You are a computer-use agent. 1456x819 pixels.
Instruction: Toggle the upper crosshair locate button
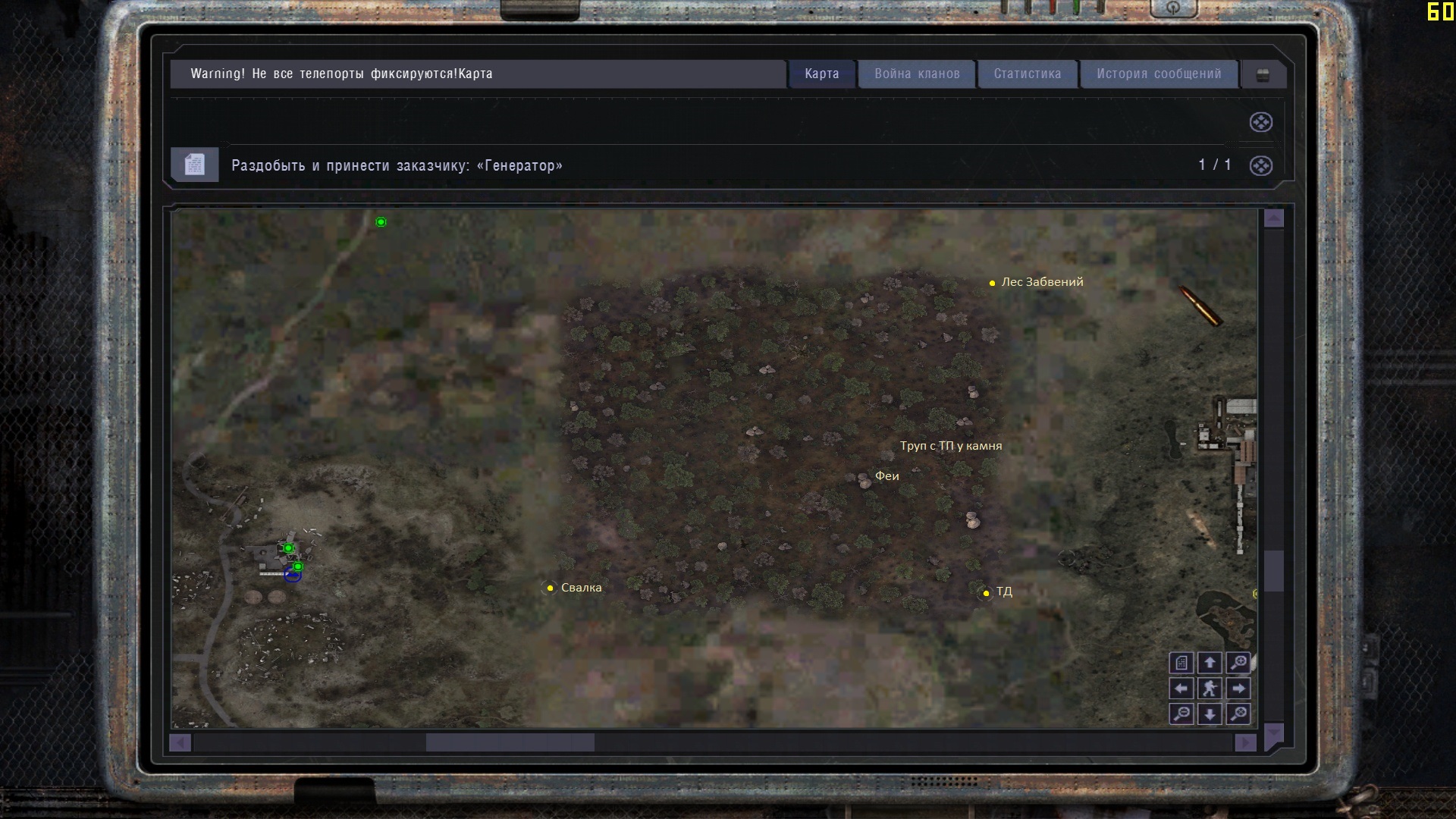coord(1260,122)
